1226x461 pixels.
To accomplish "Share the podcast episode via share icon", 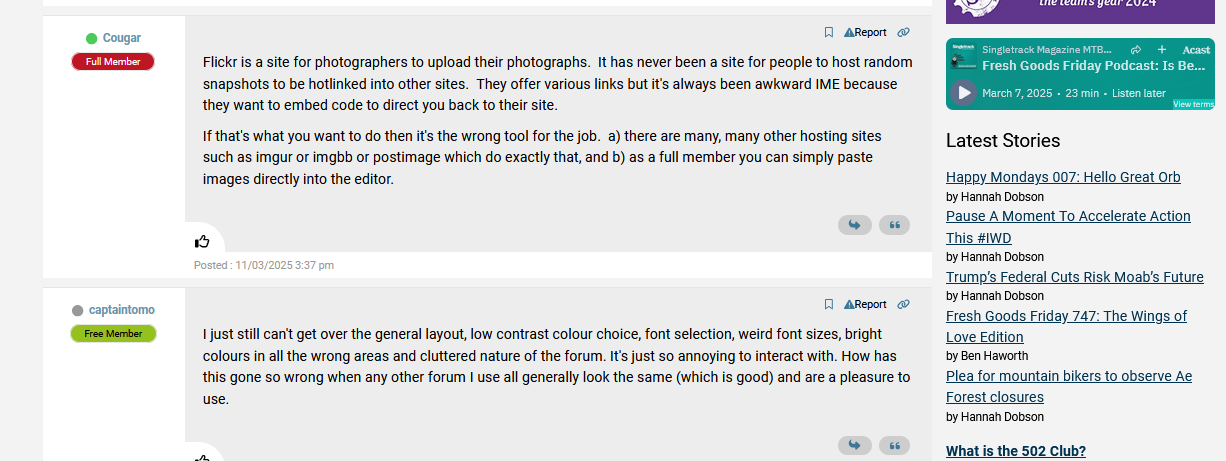I will pyautogui.click(x=1136, y=49).
